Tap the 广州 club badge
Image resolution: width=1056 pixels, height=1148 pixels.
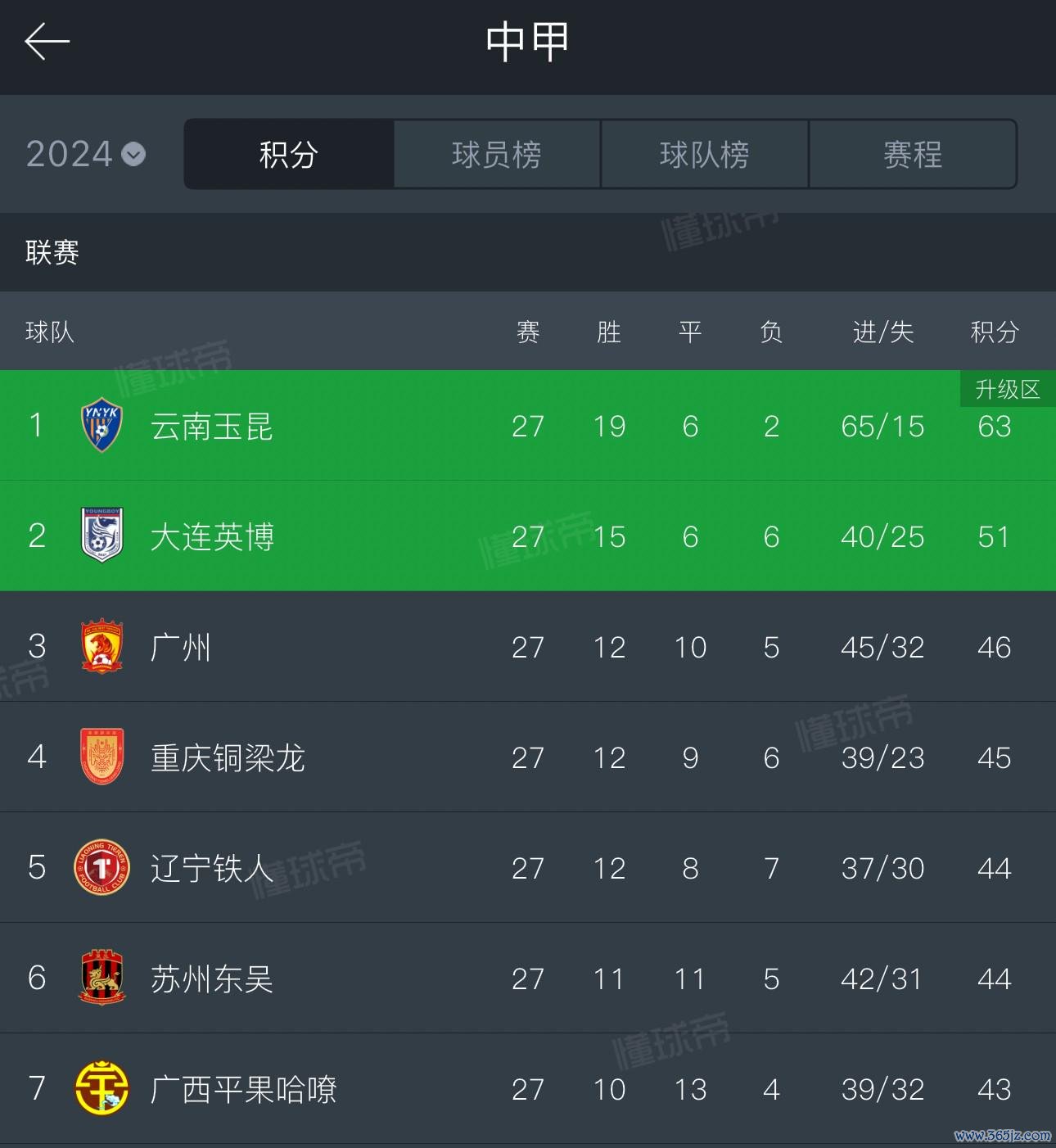pos(102,646)
